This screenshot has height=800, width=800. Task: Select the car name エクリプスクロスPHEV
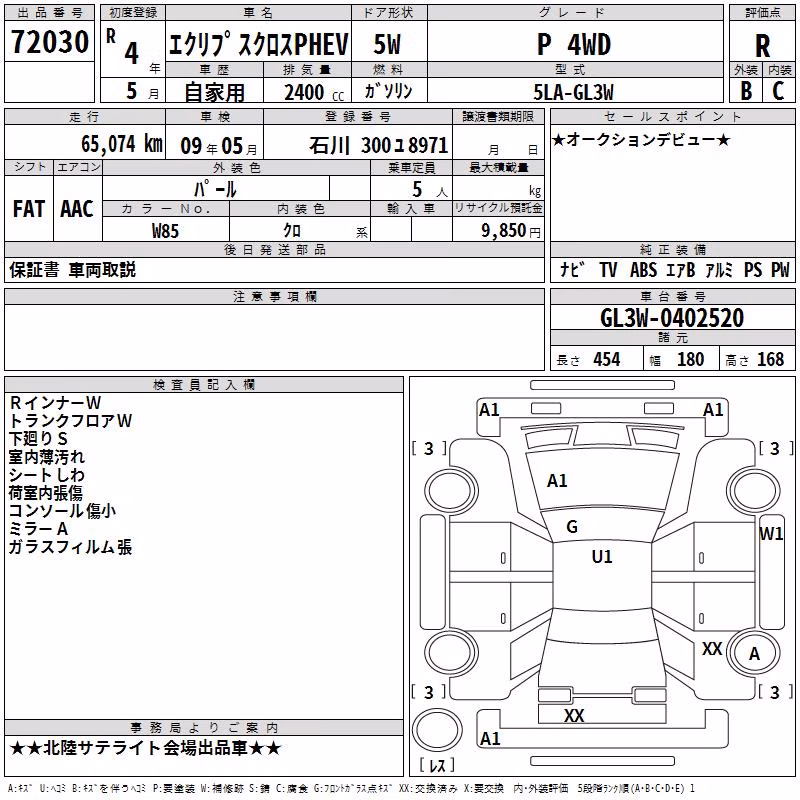259,44
